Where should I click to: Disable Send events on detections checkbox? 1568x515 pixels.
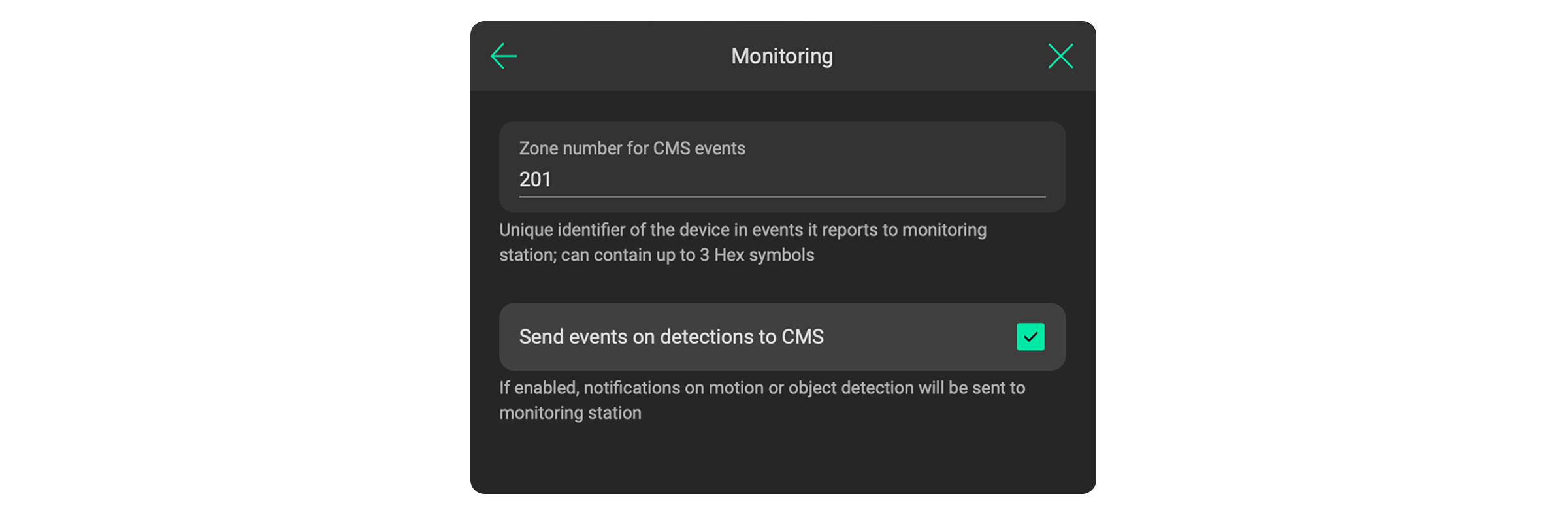click(1030, 337)
